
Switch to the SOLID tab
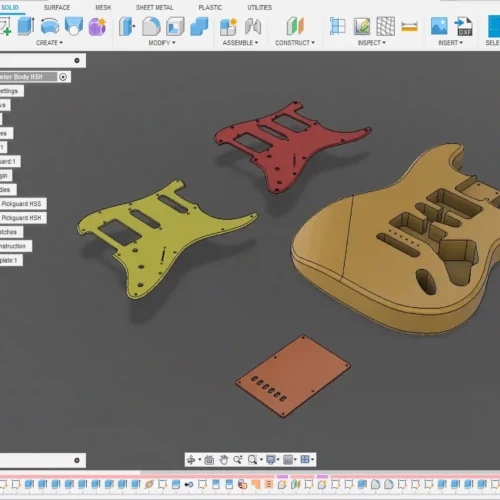(10, 7)
